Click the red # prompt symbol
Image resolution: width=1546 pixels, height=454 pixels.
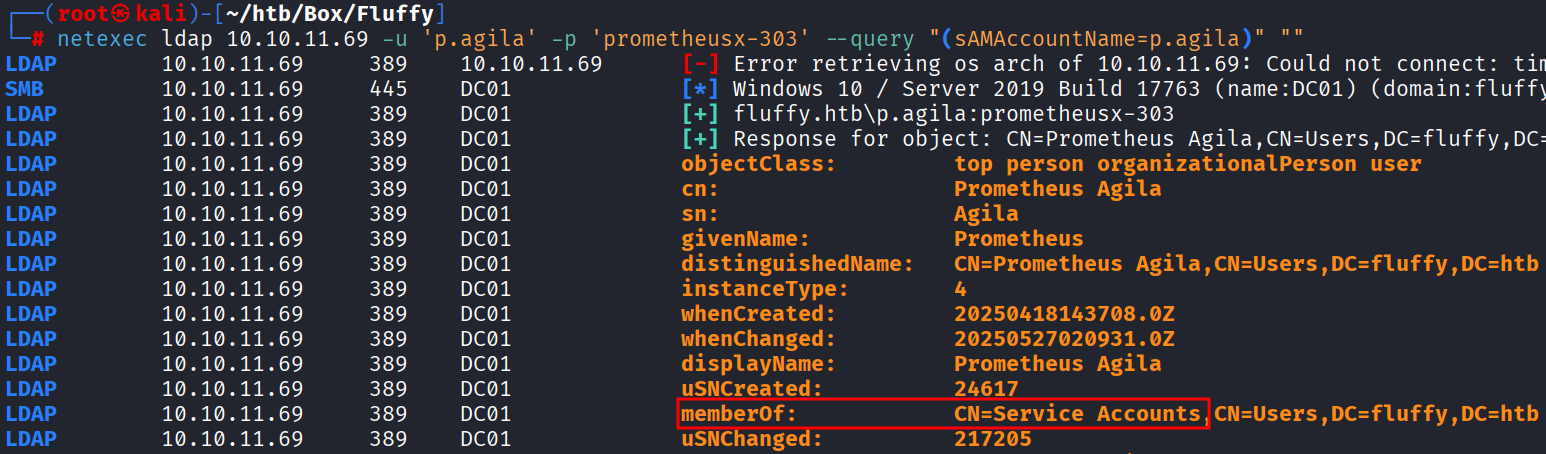37,40
